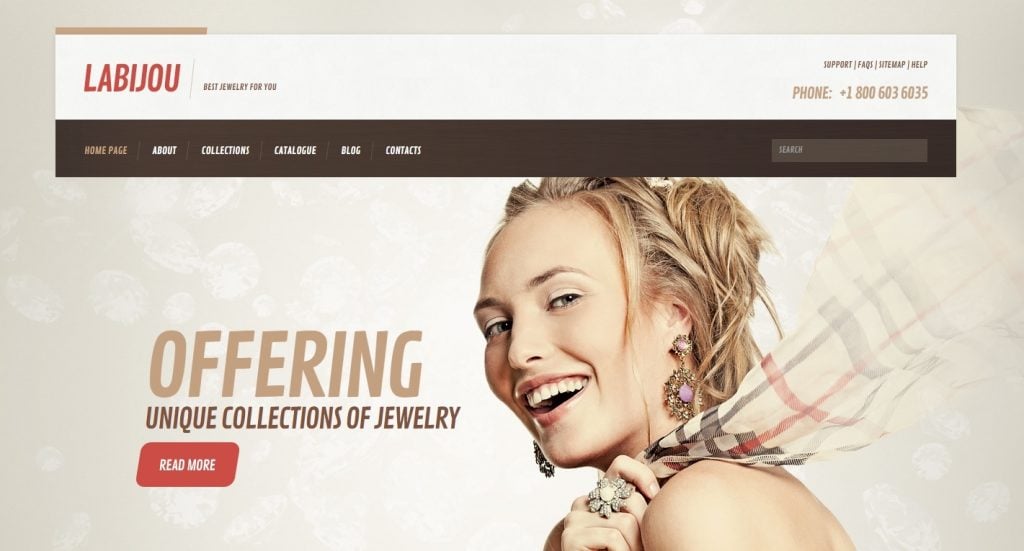The image size is (1024, 551).
Task: Click the Read More button
Action: pos(187,464)
